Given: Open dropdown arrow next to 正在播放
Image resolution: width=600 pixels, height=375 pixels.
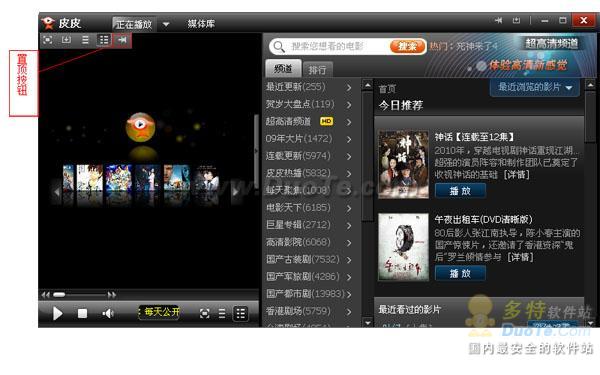Looking at the screenshot, I should [x=166, y=24].
